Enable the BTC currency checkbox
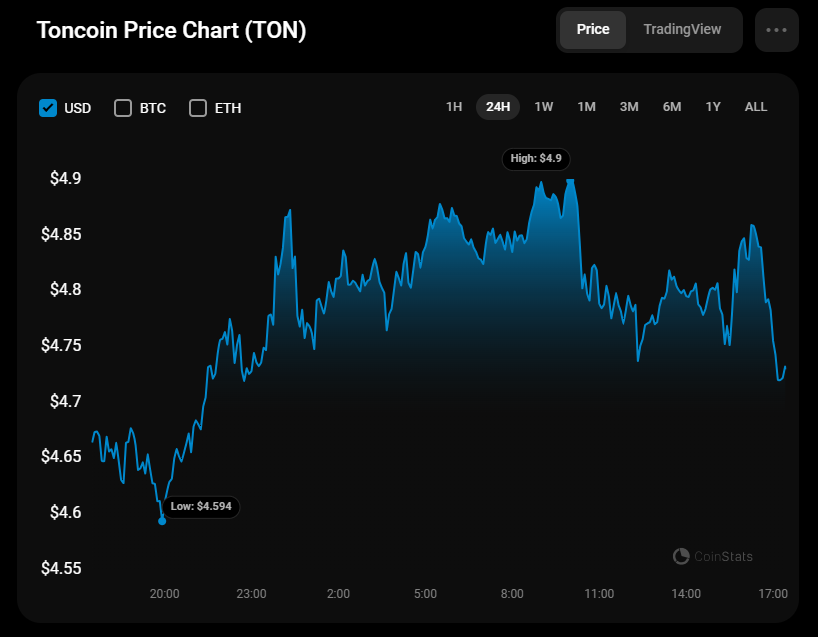The image size is (818, 637). coord(123,108)
